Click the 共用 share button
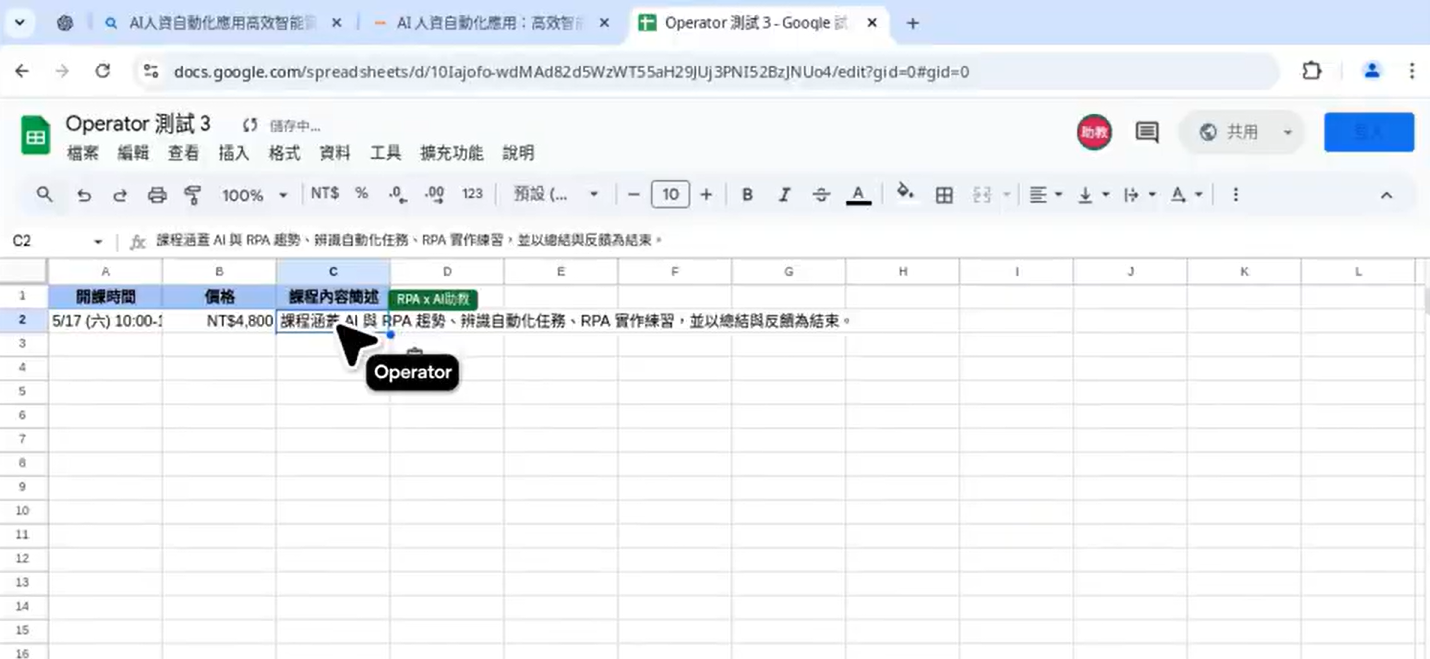This screenshot has height=659, width=1430. coord(1229,132)
